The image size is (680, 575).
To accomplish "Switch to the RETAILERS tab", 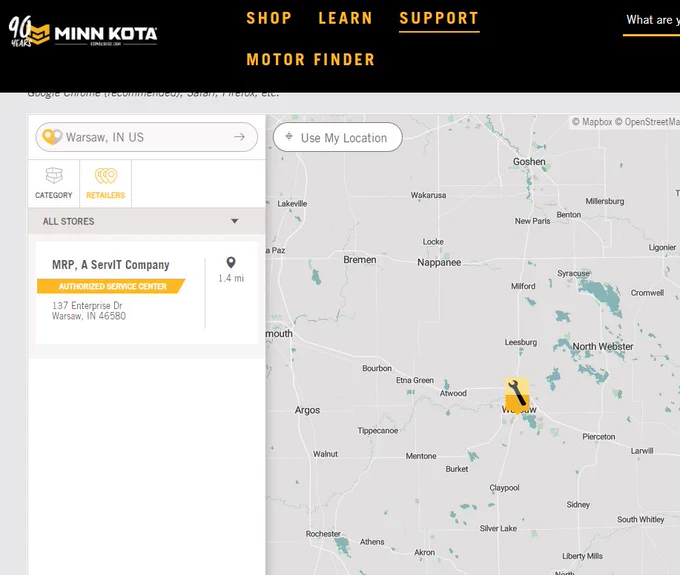I will [x=105, y=184].
